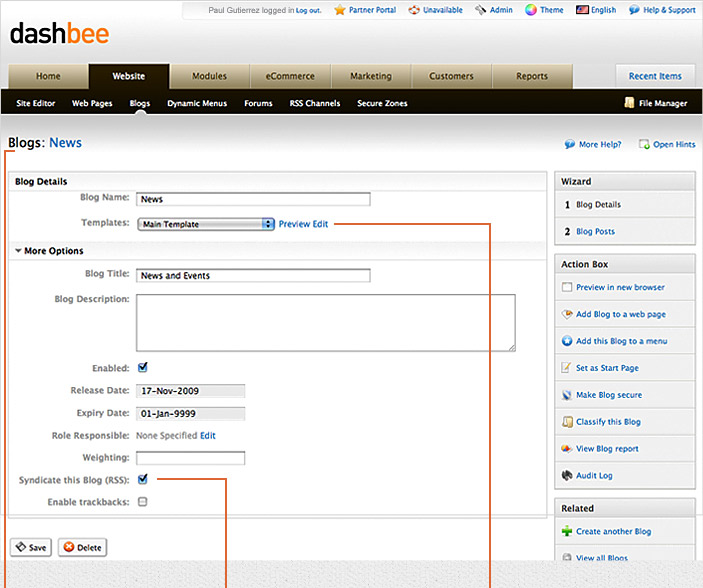Click the Release Date field
The image size is (703, 588).
(191, 391)
